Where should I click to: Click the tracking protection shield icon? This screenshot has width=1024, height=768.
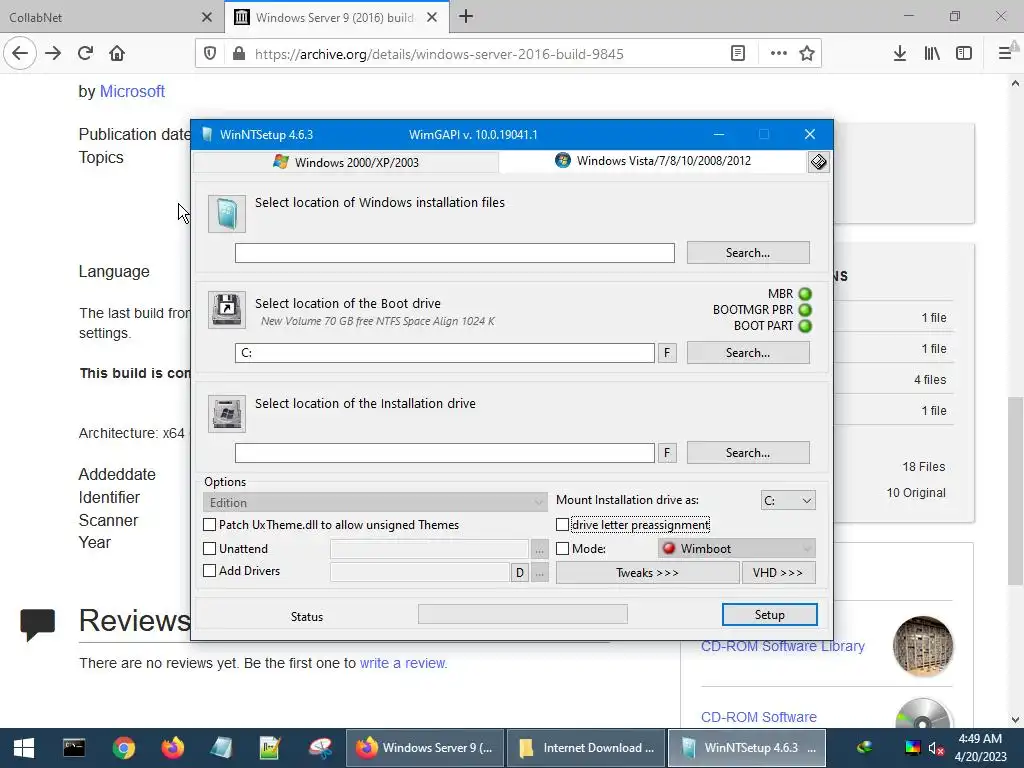(x=210, y=54)
